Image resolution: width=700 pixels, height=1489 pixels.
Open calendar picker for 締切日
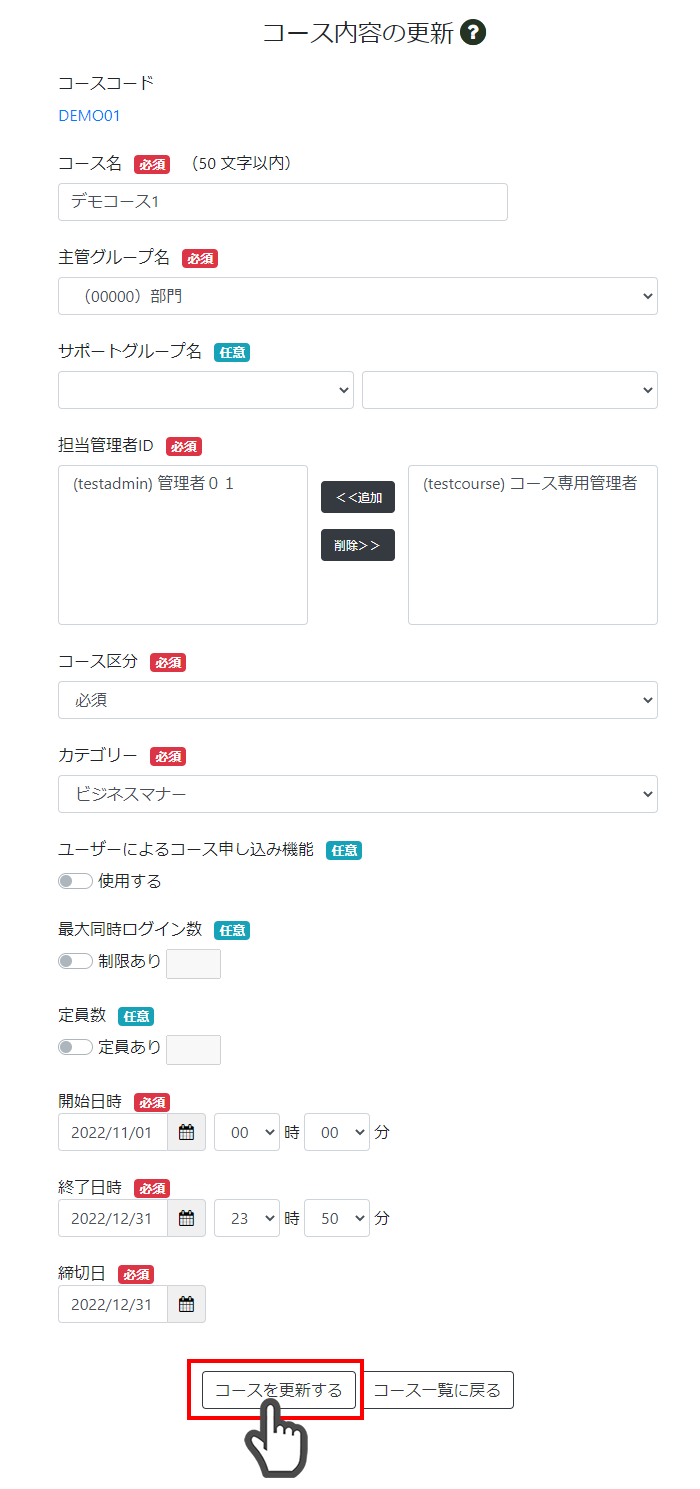coord(186,1304)
